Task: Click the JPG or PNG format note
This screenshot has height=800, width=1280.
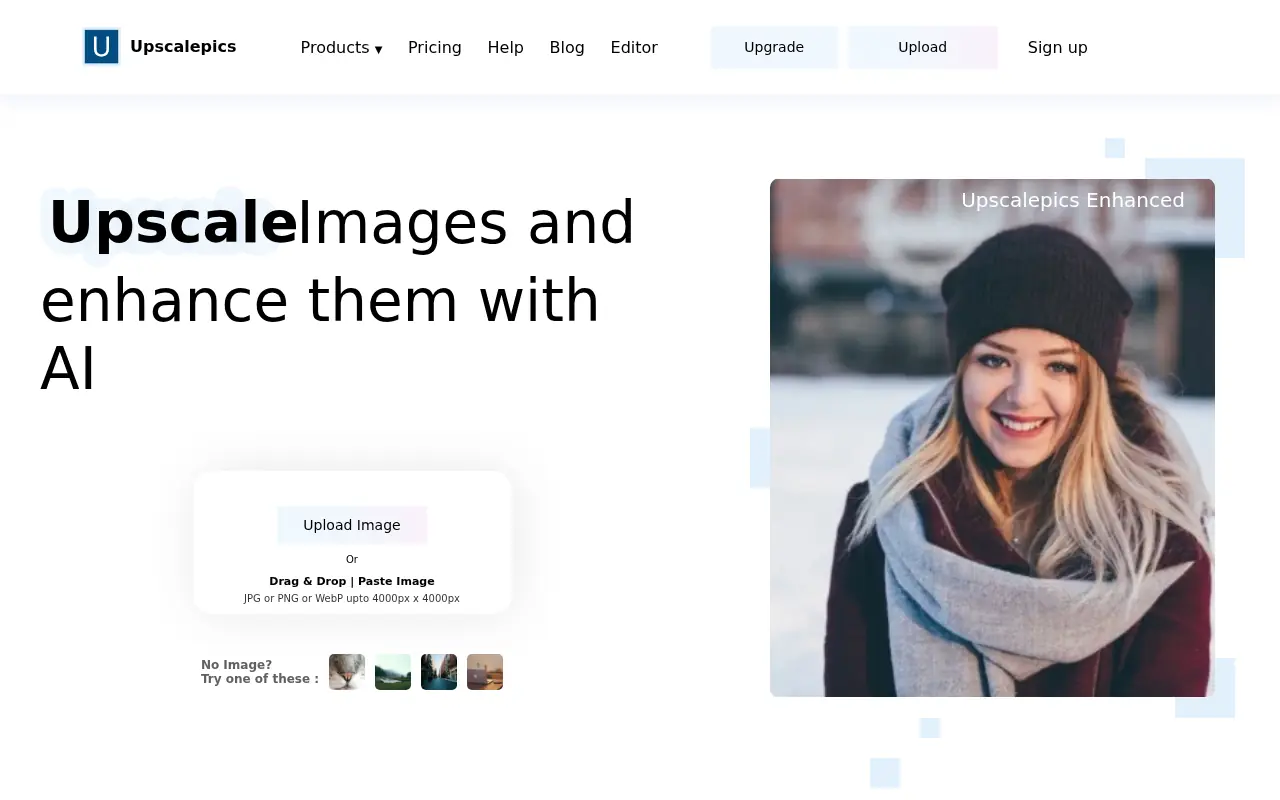Action: 352,598
